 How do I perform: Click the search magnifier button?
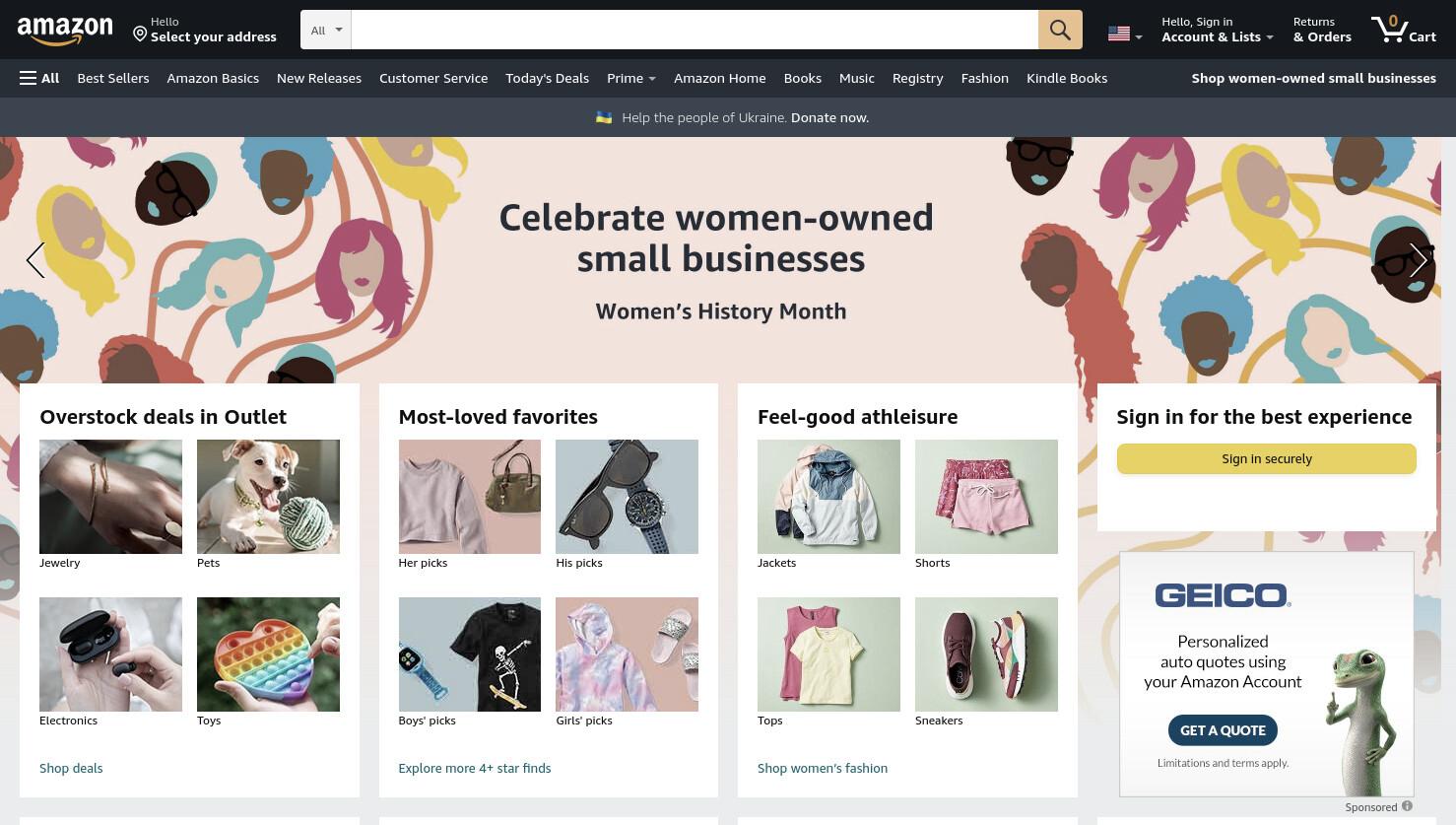coord(1060,30)
